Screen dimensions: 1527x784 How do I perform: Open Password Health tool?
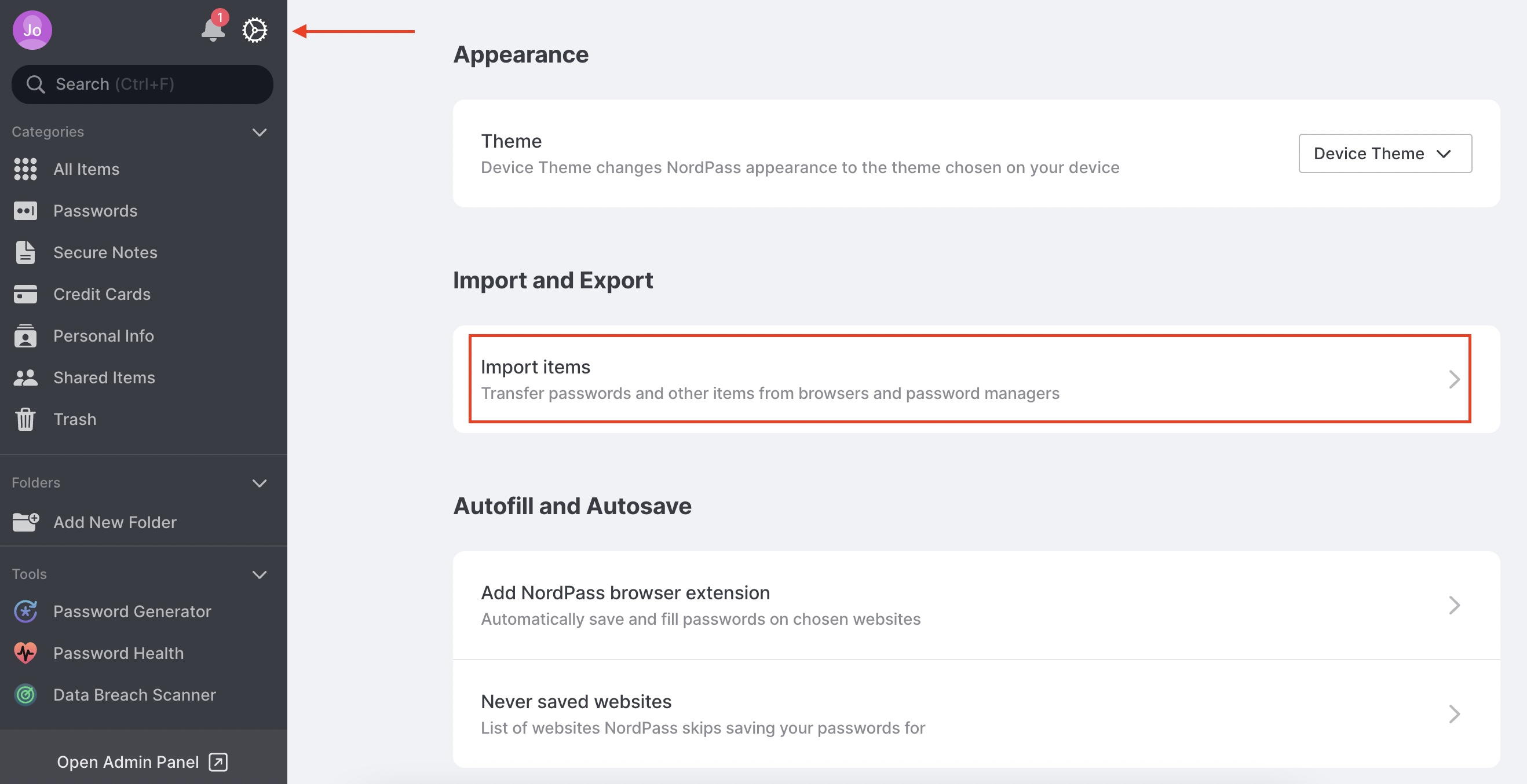(144, 653)
